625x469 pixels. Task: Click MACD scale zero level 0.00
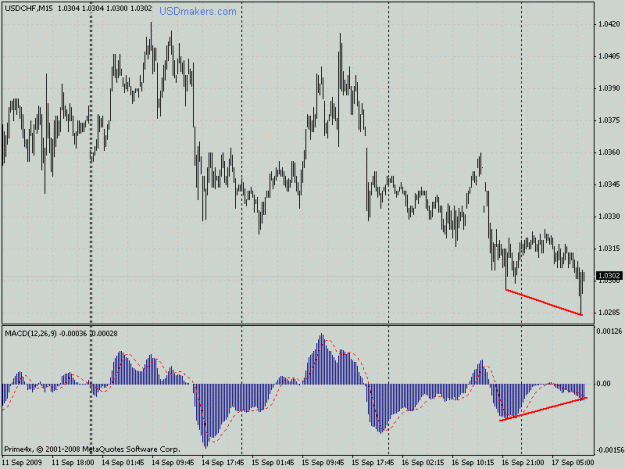coord(604,384)
